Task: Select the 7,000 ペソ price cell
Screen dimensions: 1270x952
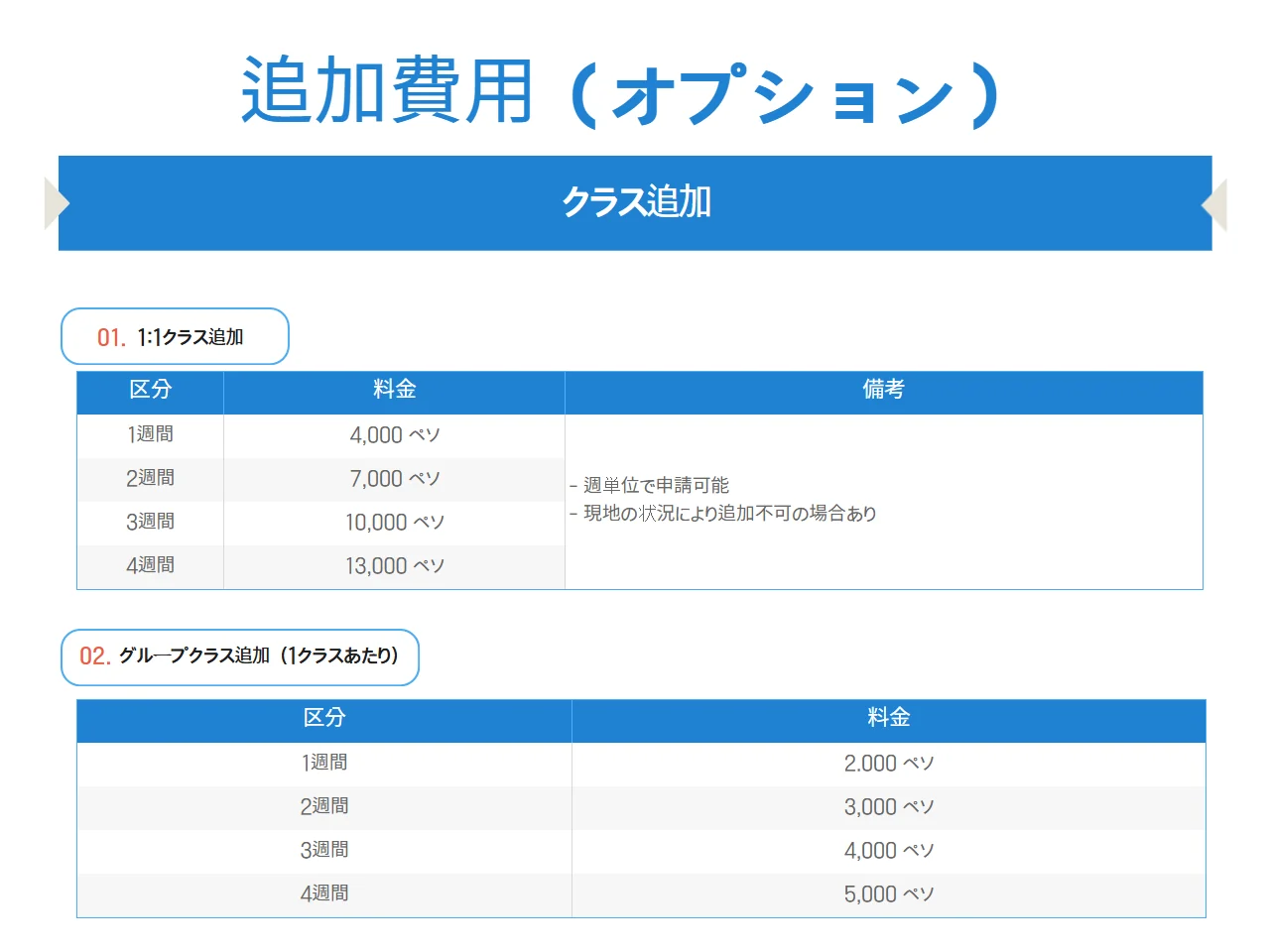Action: coord(395,479)
